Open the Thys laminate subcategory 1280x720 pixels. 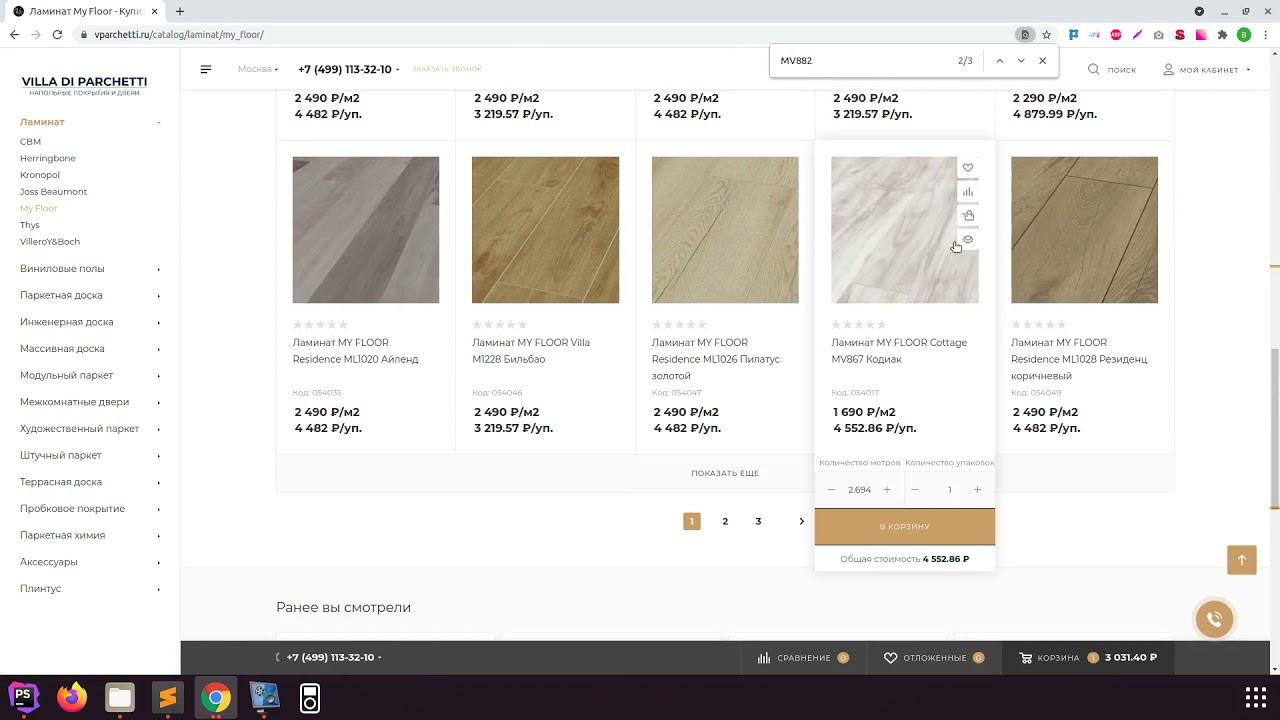tap(30, 225)
